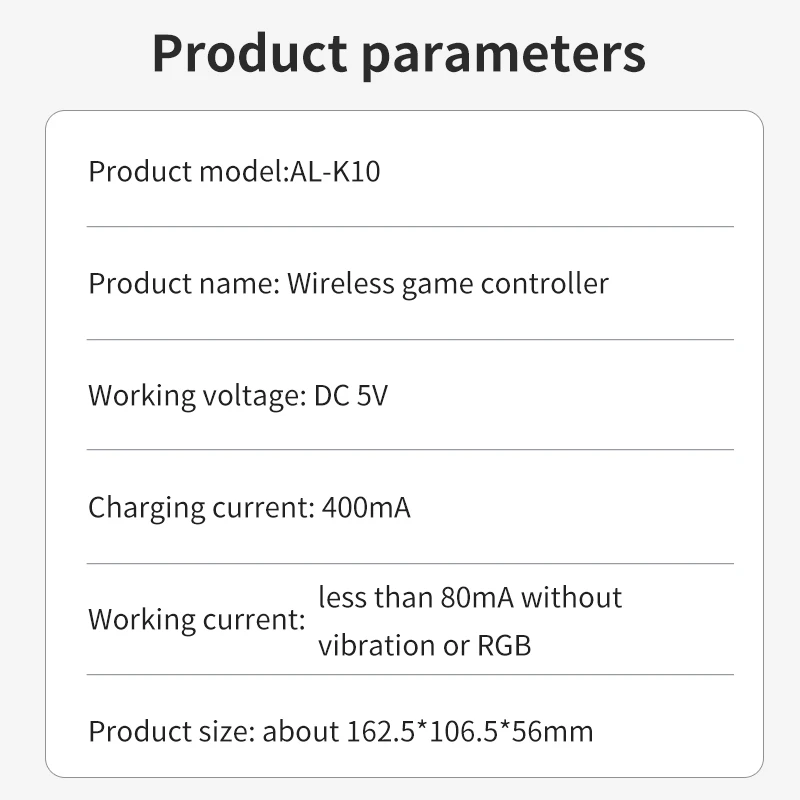Click the "Product name" label

point(181,283)
